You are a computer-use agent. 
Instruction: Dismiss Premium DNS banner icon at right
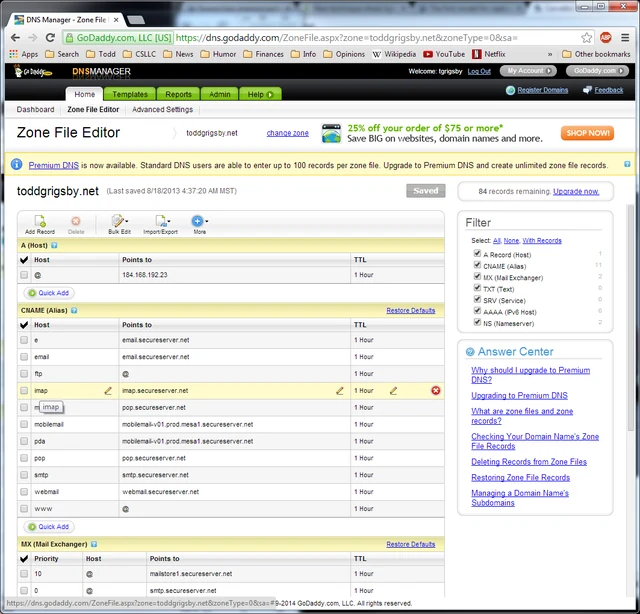click(x=627, y=164)
